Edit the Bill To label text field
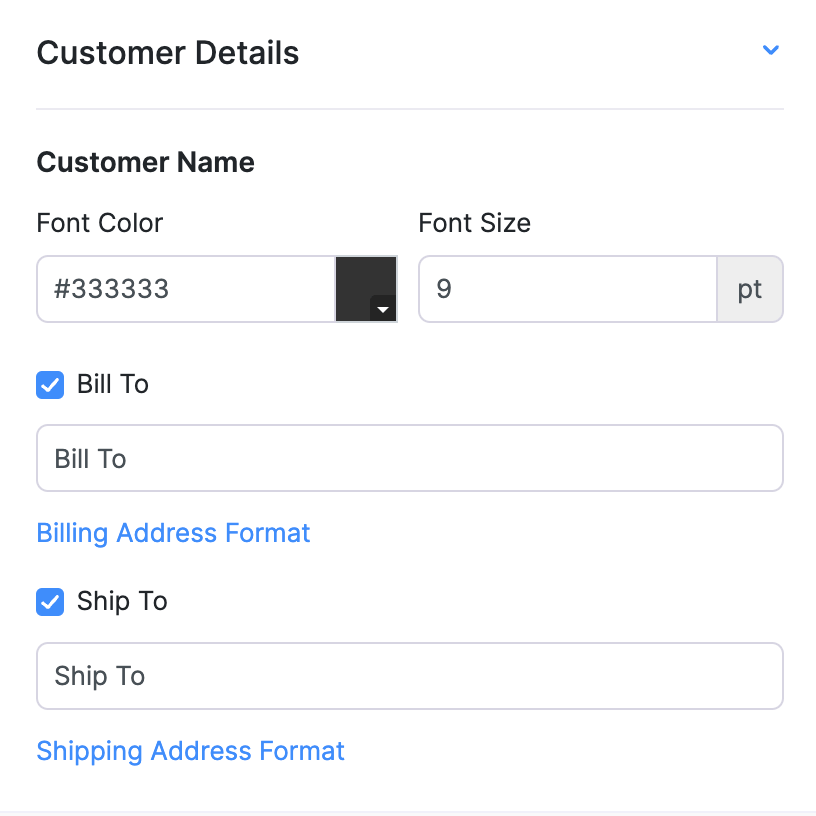Viewport: 816px width, 816px height. click(409, 458)
